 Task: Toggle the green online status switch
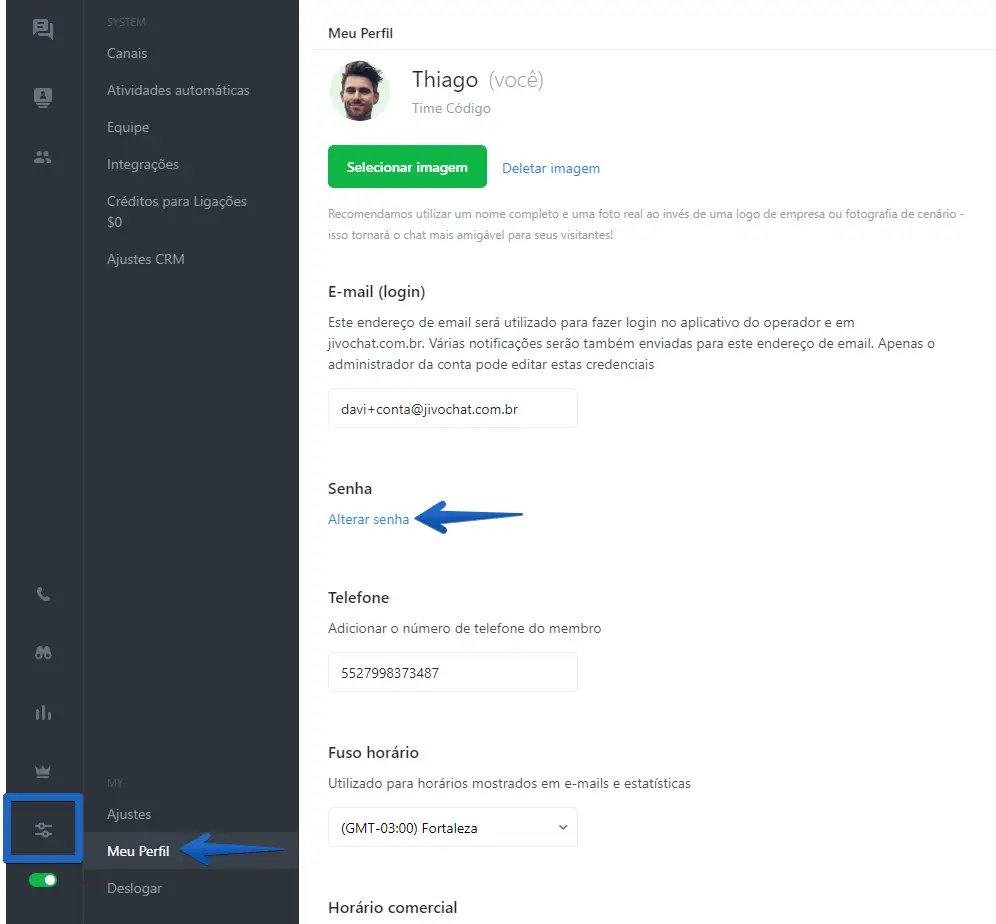pos(42,880)
